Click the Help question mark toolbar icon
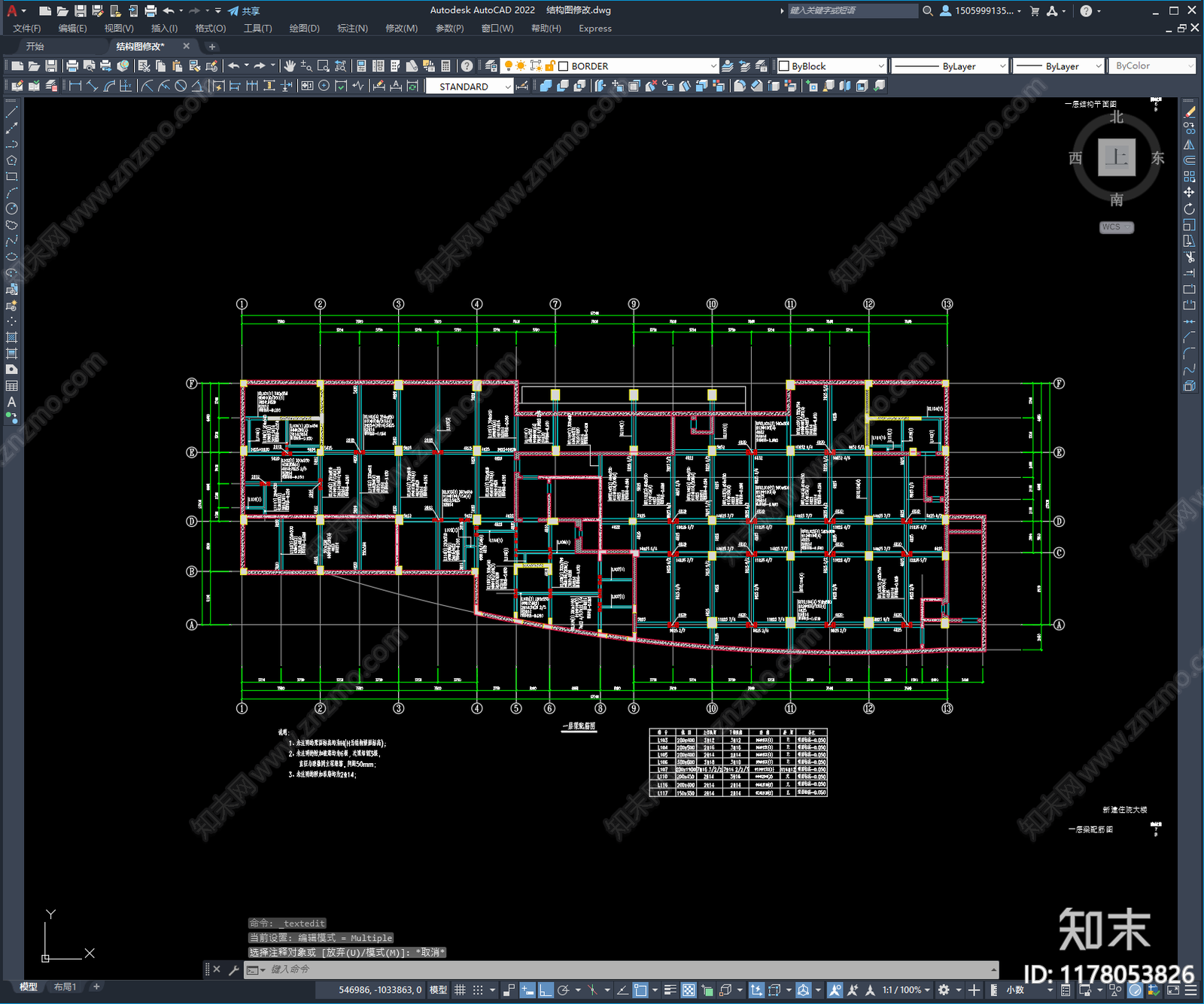Screen dimensions: 1204x1004 pyautogui.click(x=467, y=66)
